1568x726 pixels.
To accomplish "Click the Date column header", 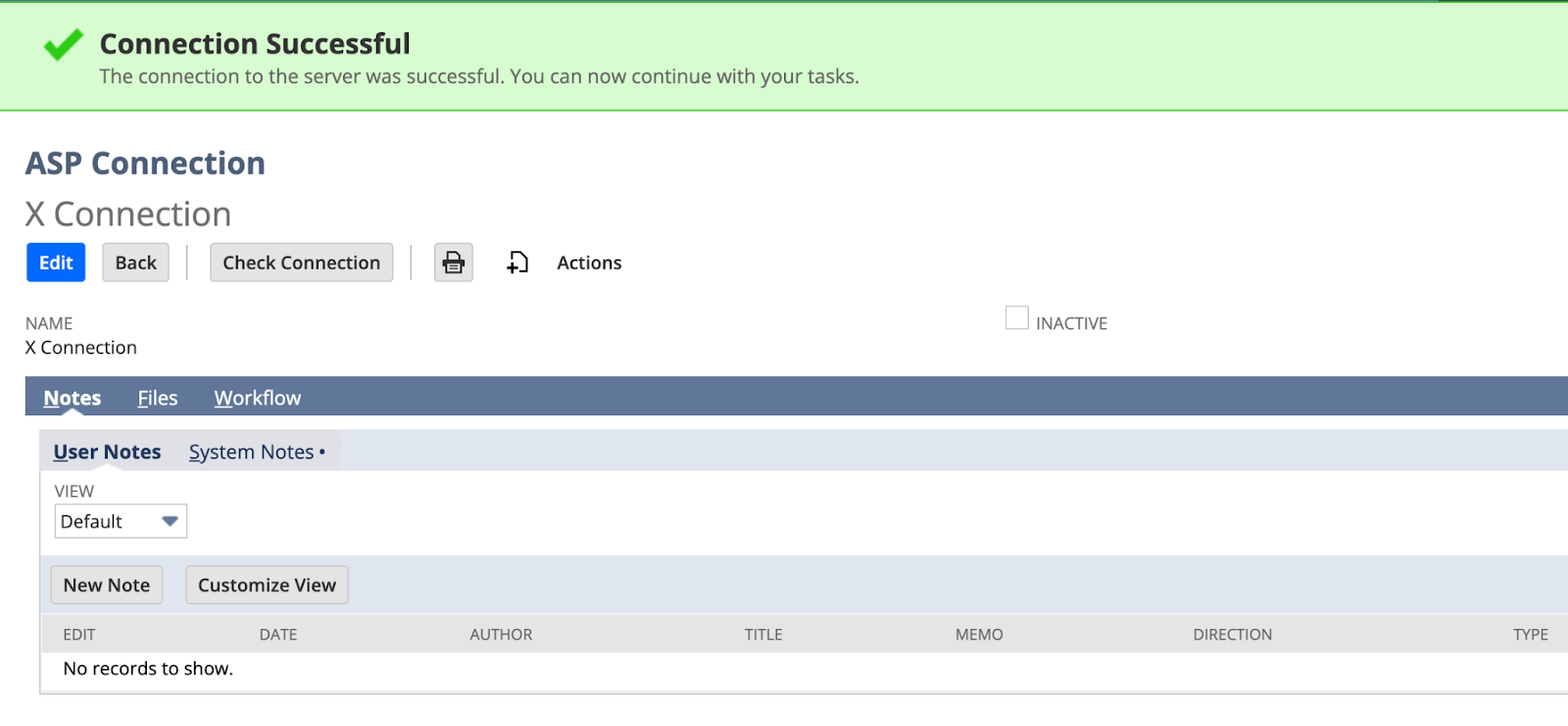I will coord(278,635).
